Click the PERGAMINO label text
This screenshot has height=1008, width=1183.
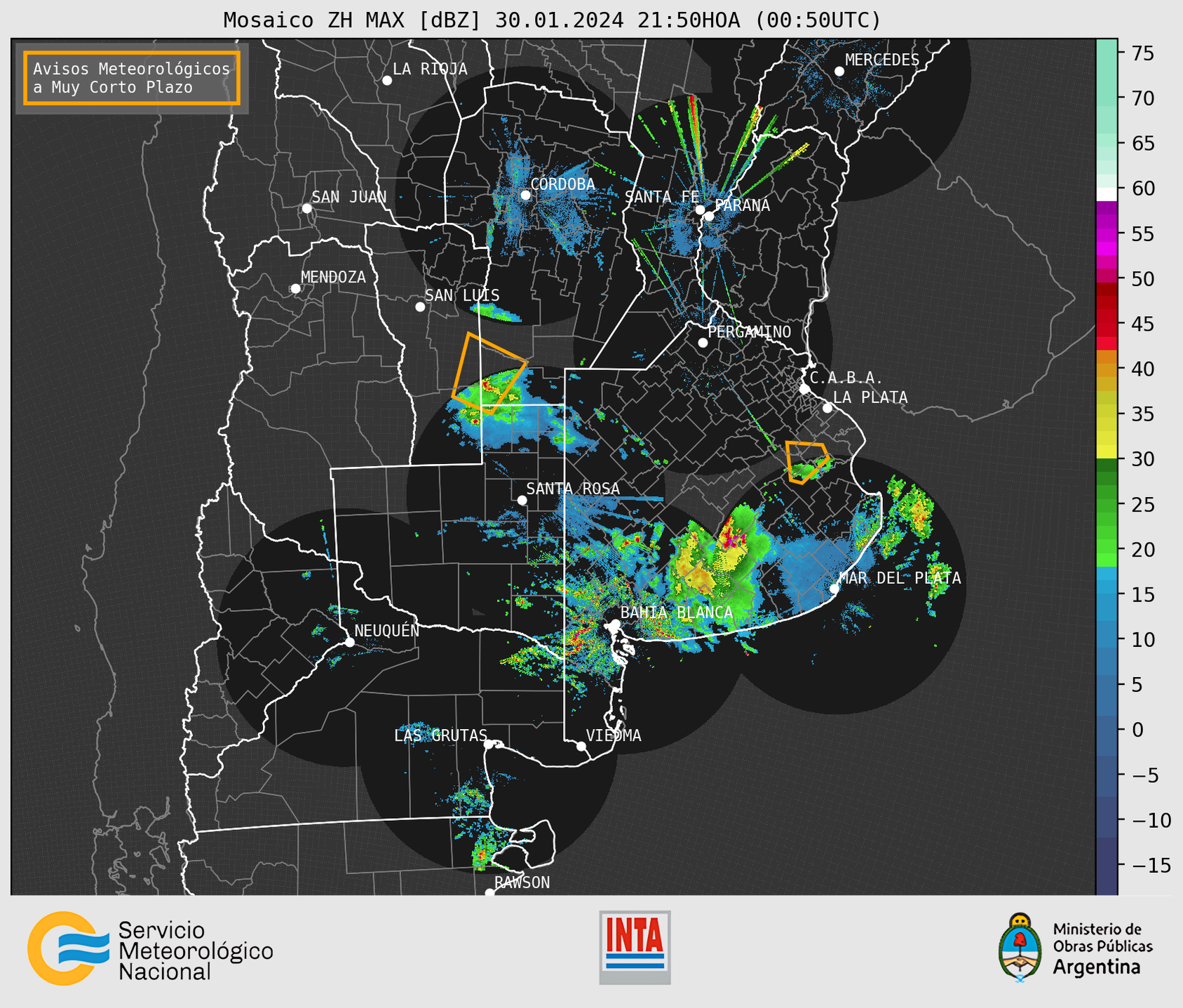click(749, 332)
